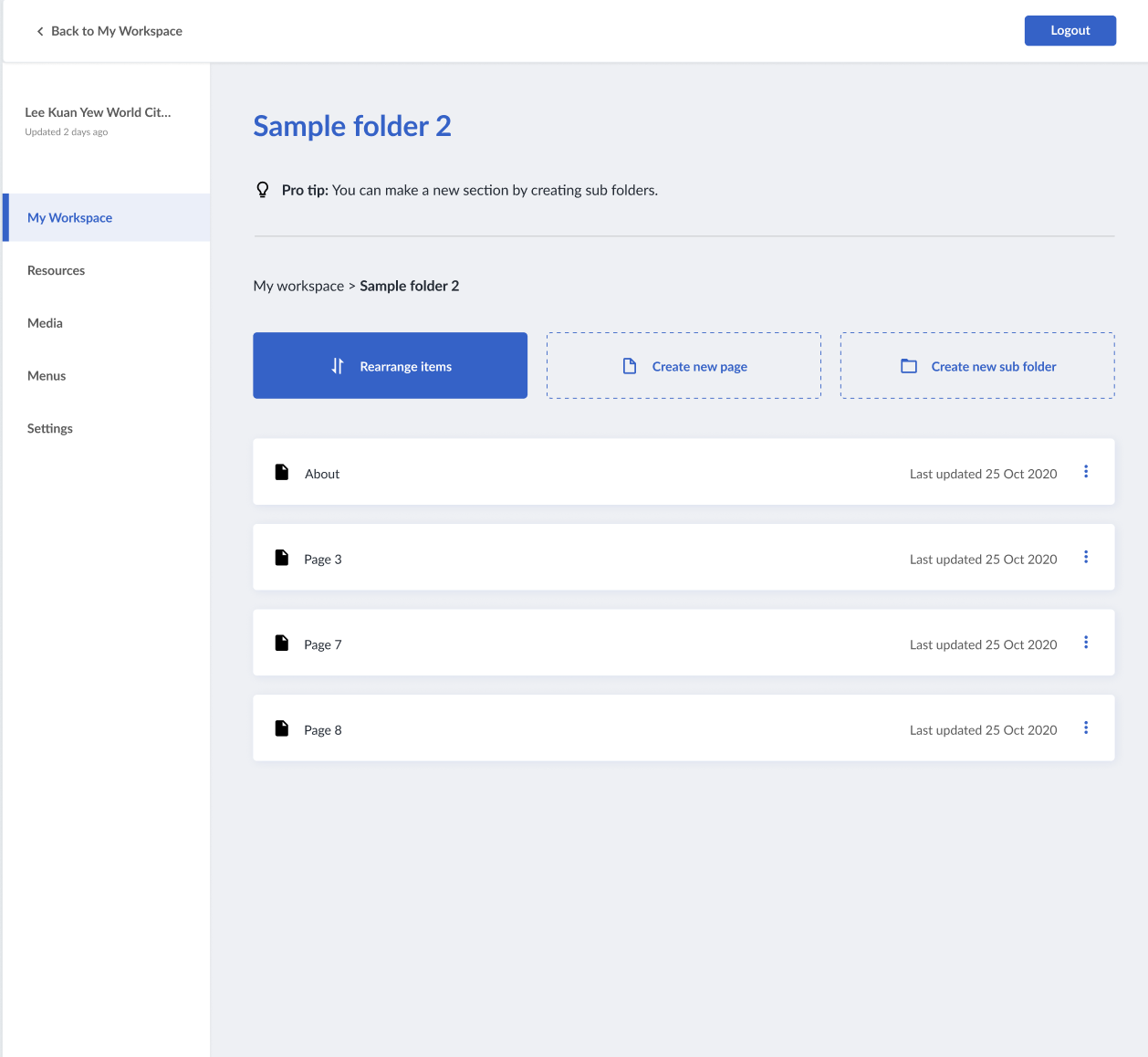
Task: Click the page icon in Create new page
Action: tap(628, 365)
